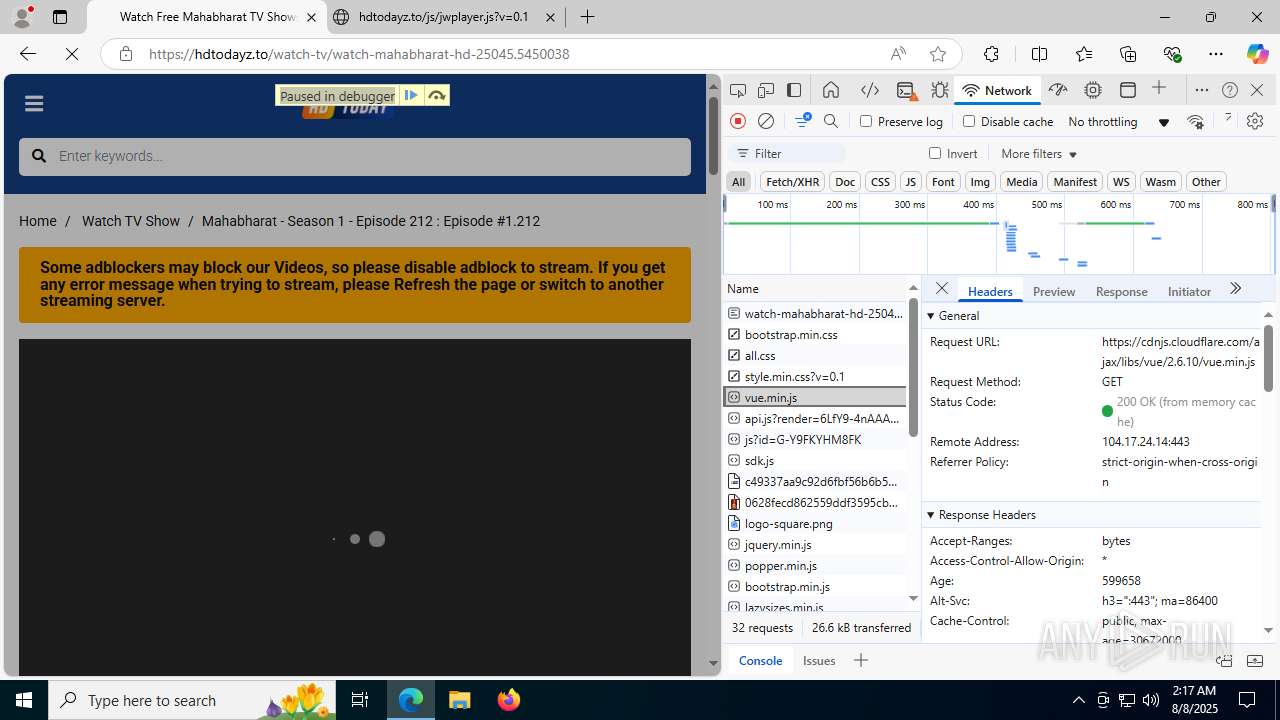1280x720 pixels.
Task: Enable Preserve log checkbox
Action: pyautogui.click(x=866, y=121)
